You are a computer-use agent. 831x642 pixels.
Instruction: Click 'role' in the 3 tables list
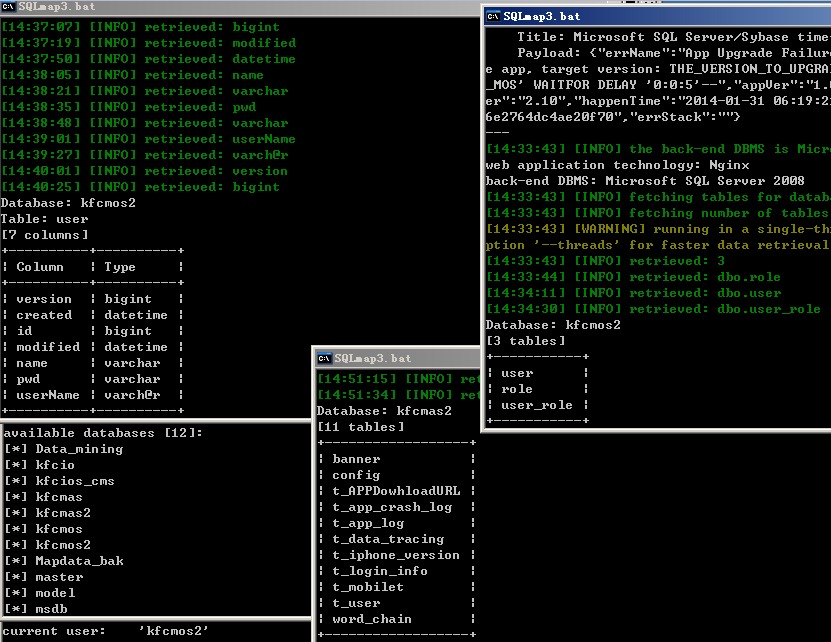coord(517,389)
